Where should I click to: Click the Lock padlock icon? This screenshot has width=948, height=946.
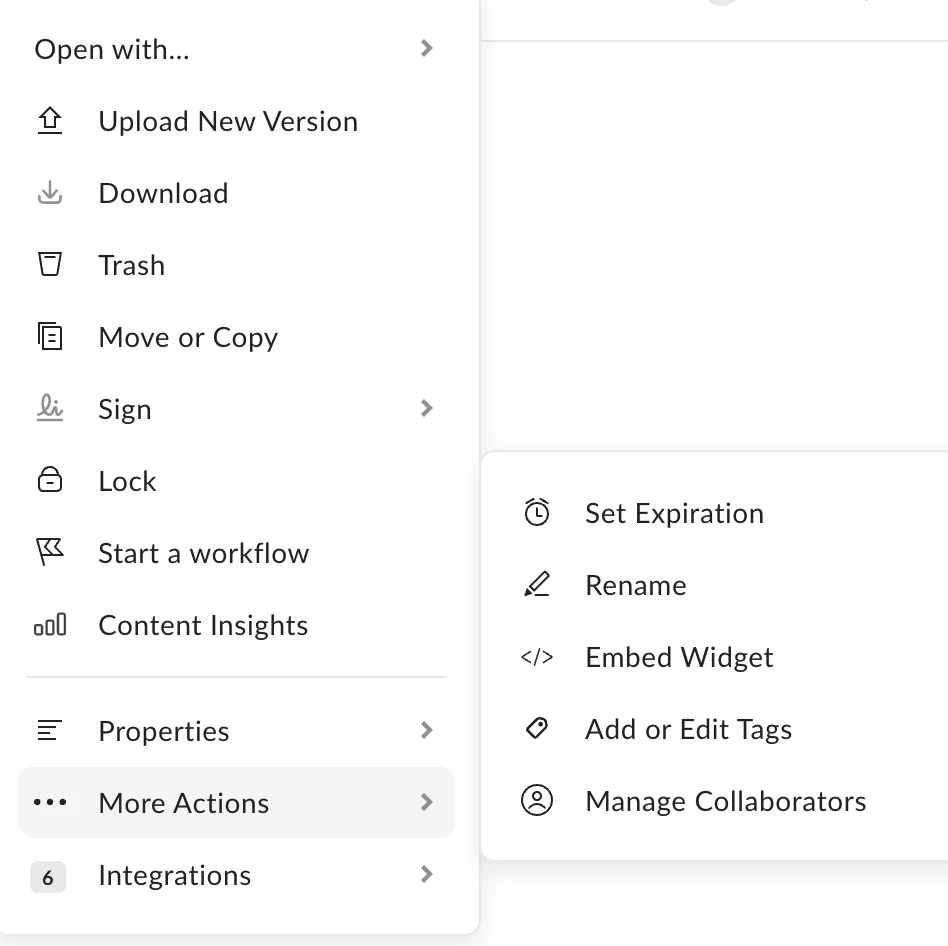pos(49,481)
